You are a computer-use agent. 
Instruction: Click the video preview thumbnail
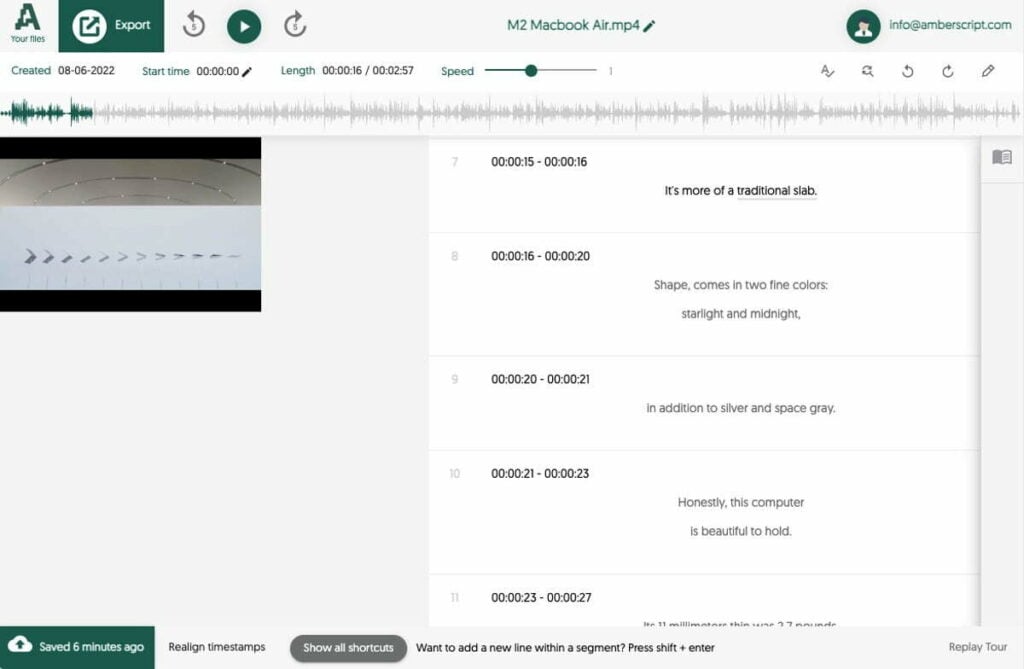point(131,224)
